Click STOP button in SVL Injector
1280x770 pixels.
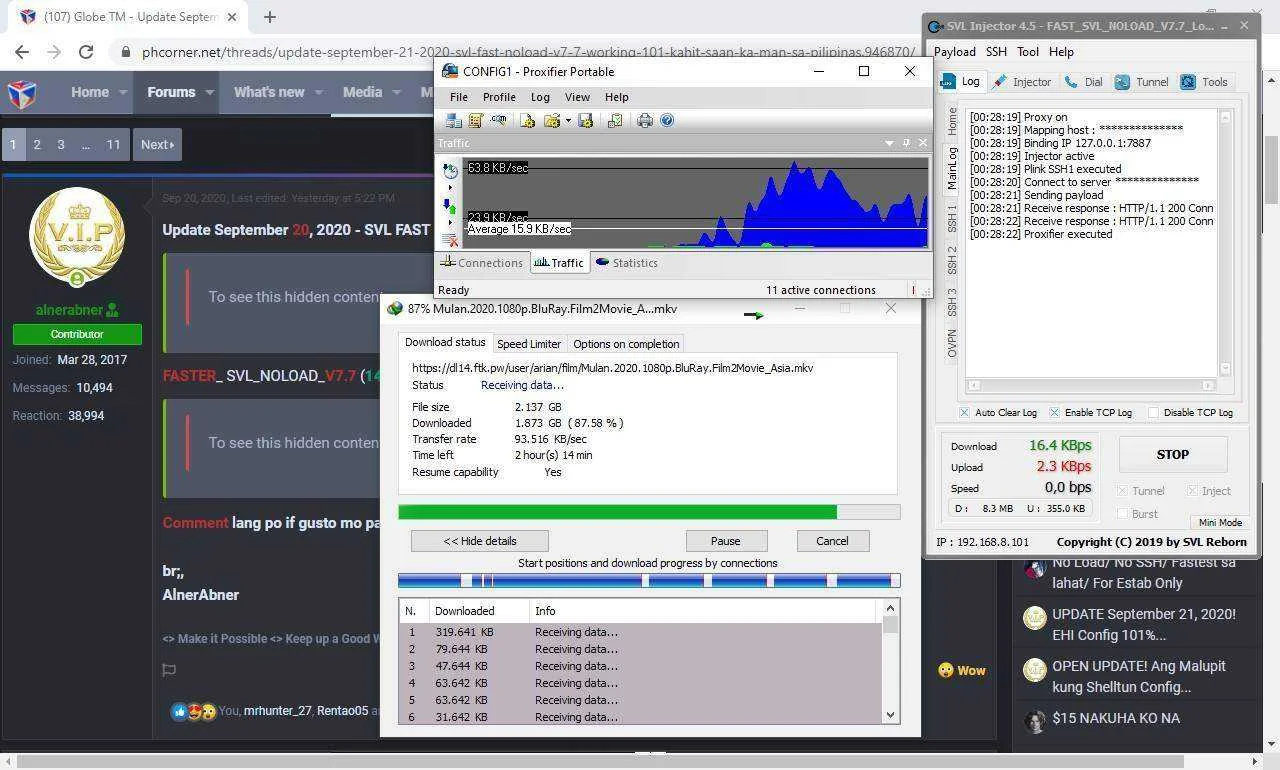click(1172, 454)
